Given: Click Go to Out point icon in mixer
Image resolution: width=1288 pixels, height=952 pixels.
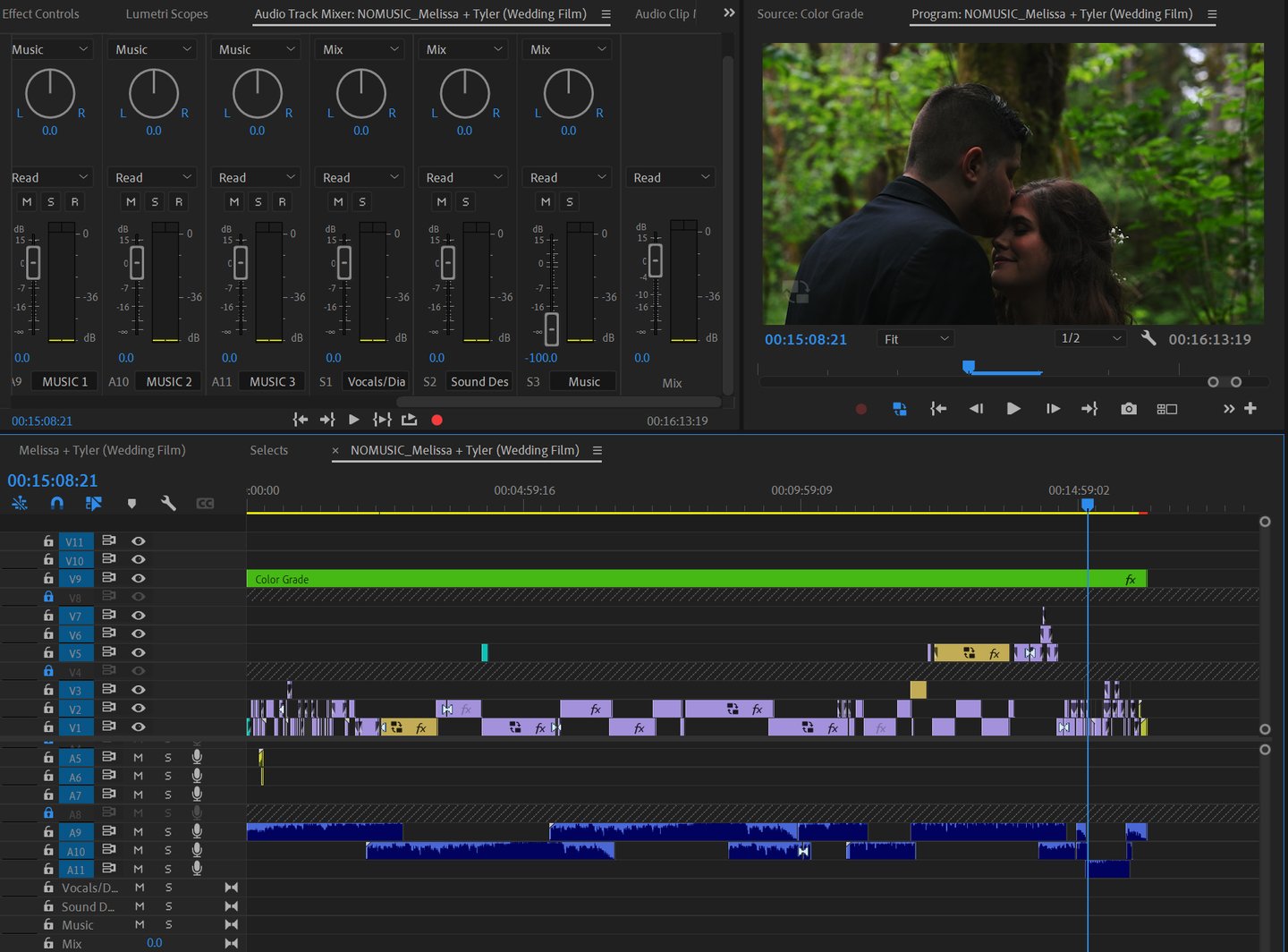Looking at the screenshot, I should tap(327, 420).
